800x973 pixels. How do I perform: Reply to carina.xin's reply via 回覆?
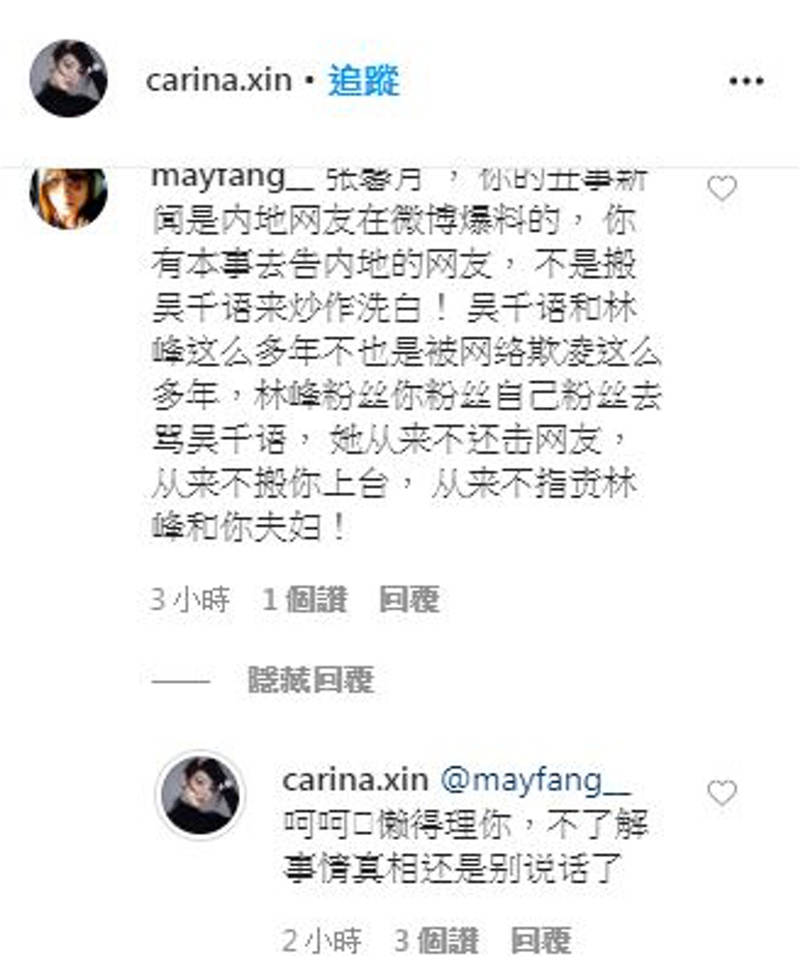coord(541,941)
